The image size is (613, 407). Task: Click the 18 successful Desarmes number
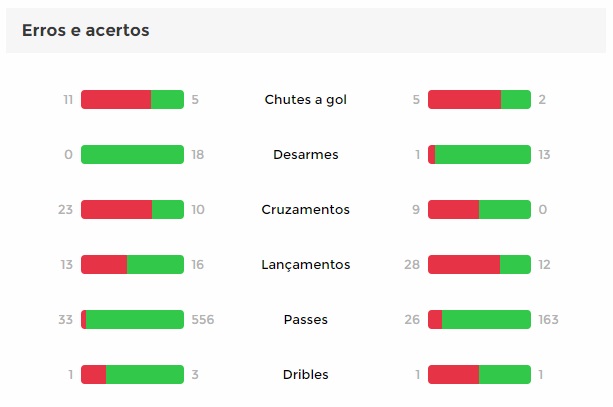(198, 155)
